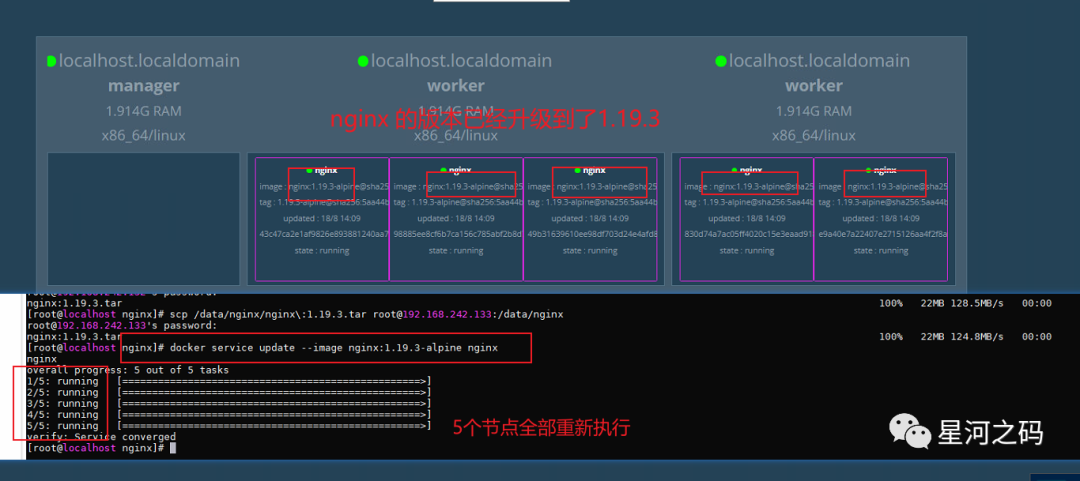This screenshot has height=481, width=1080.
Task: Click green dot of container 830d74a7ac05
Action: click(734, 170)
